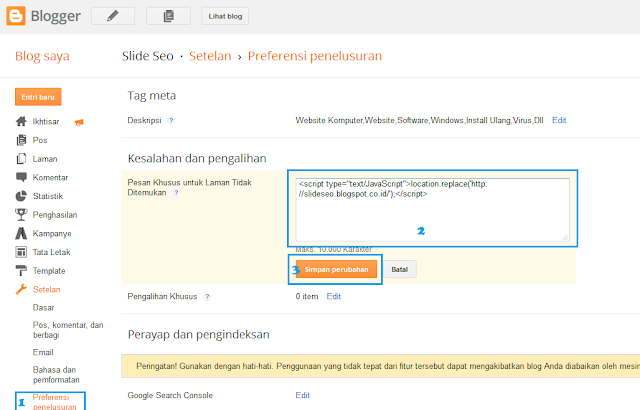The height and width of the screenshot is (410, 640).
Task: Click the Kampanye AdWords icon
Action: 21,233
